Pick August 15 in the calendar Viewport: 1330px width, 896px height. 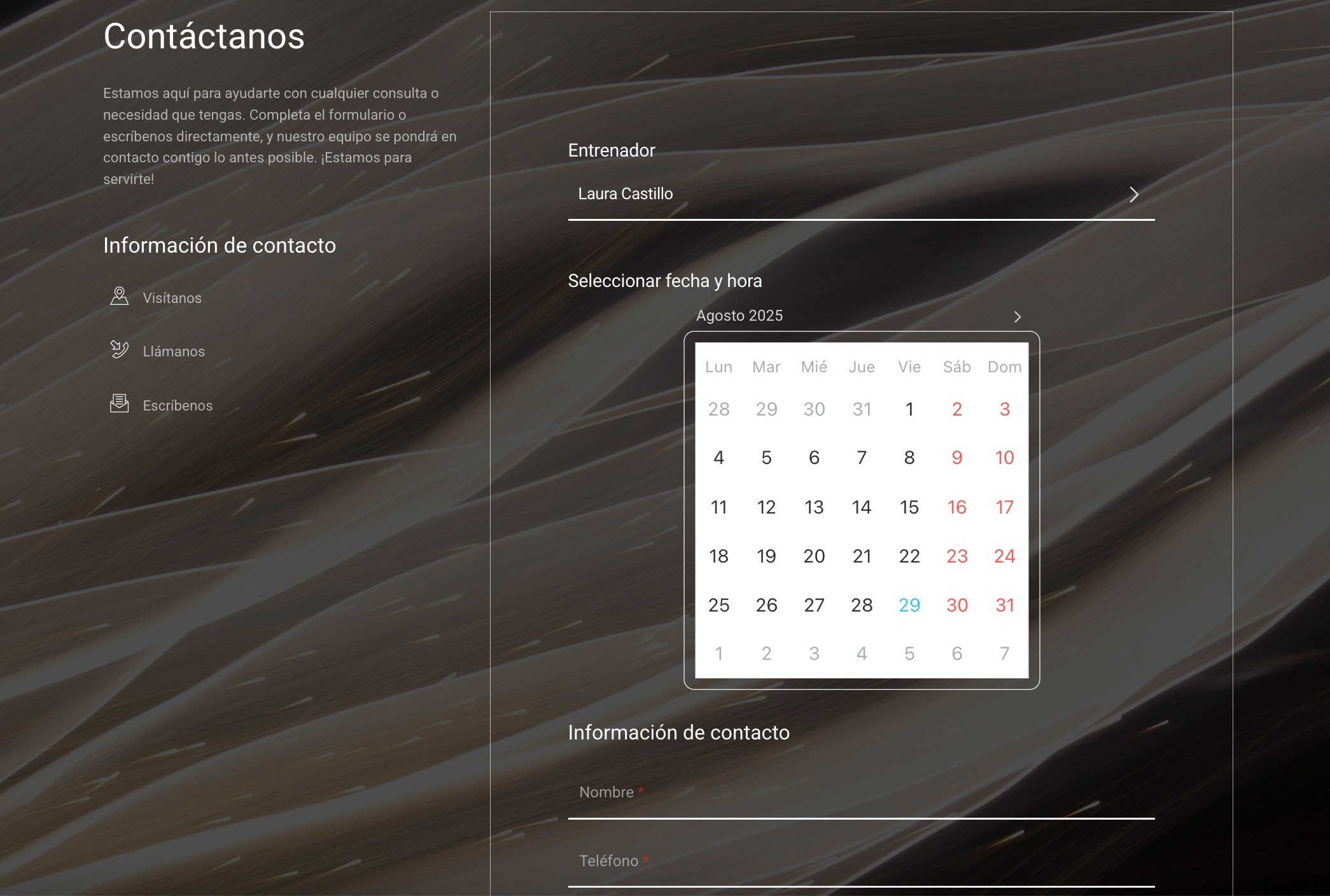coord(909,507)
